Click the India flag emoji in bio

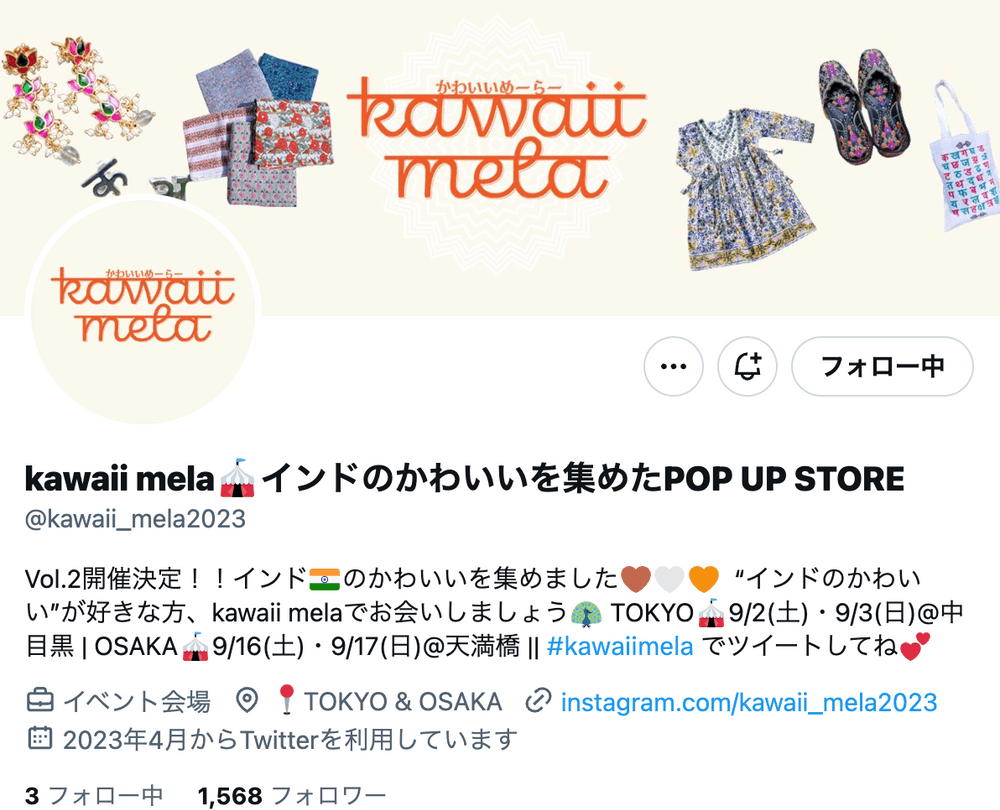click(325, 579)
